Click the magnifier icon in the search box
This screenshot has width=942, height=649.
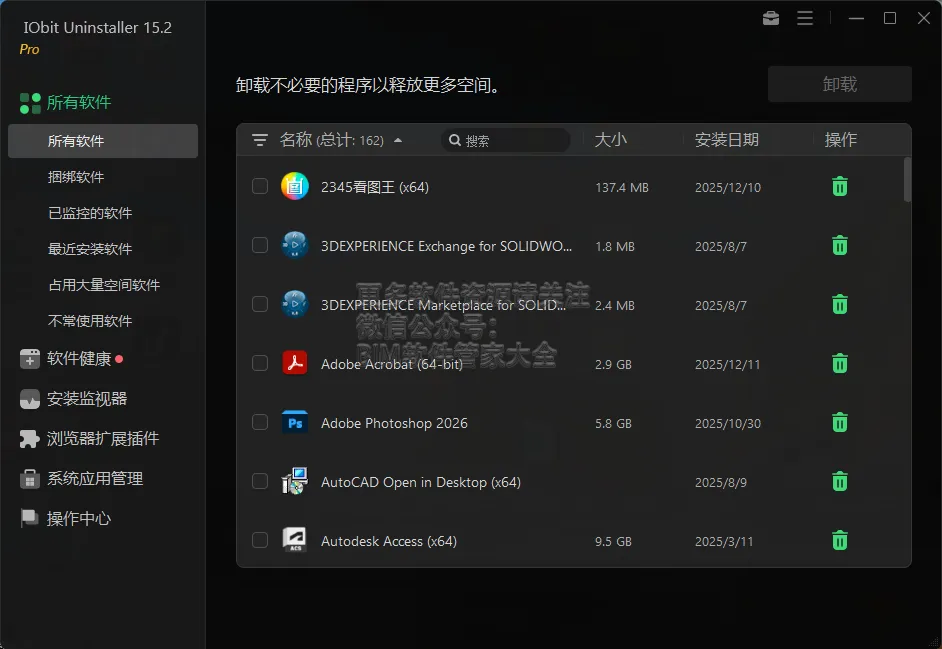tap(455, 140)
